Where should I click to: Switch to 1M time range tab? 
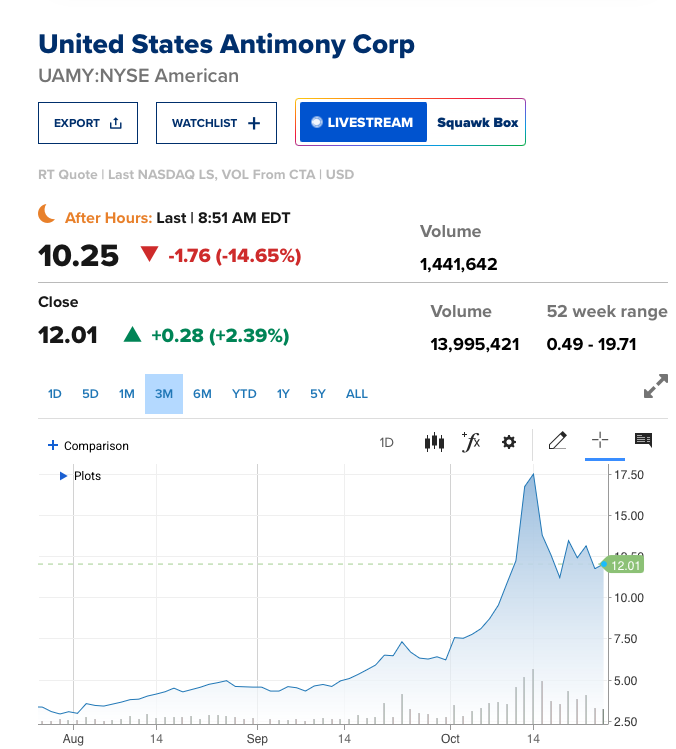point(126,394)
